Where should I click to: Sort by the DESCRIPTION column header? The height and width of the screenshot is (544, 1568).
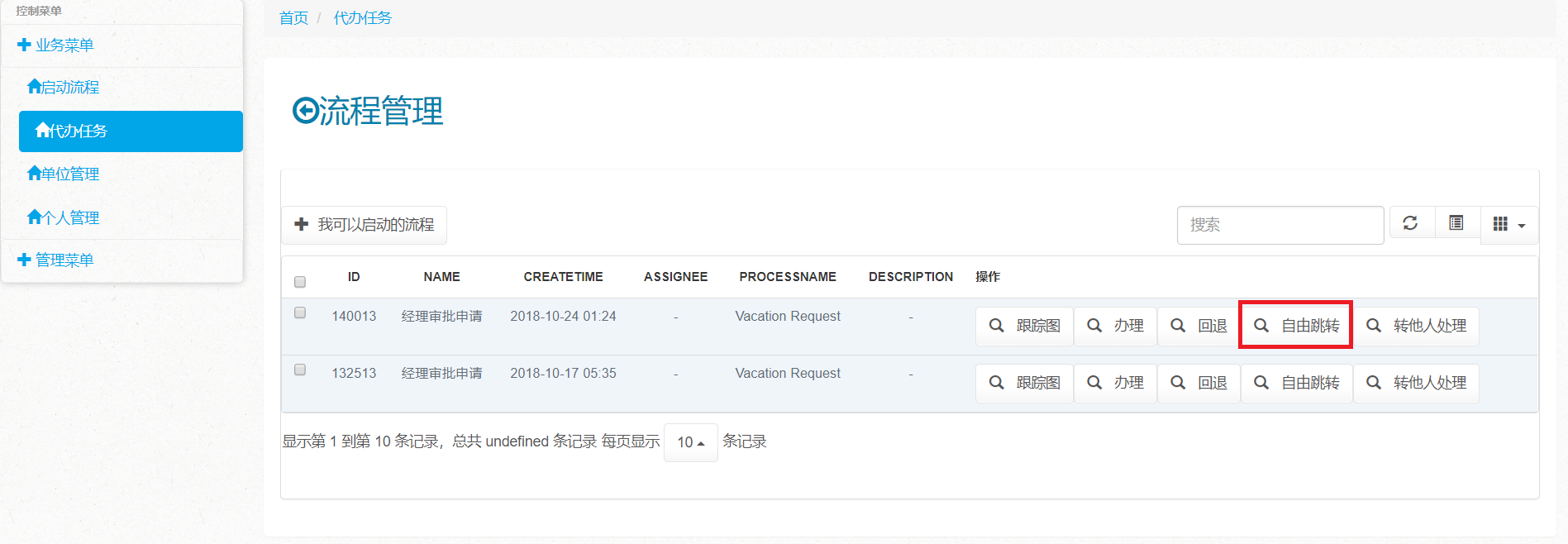pos(911,277)
